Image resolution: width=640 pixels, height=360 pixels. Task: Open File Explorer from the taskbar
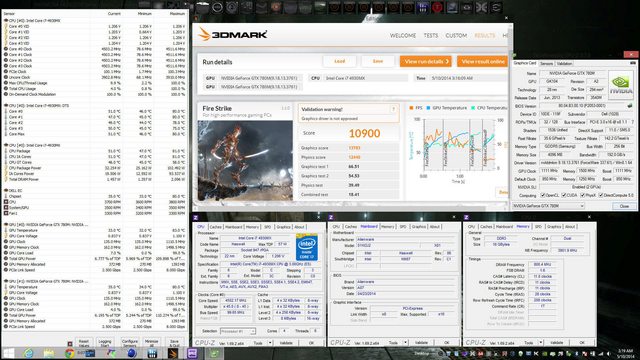[49, 353]
